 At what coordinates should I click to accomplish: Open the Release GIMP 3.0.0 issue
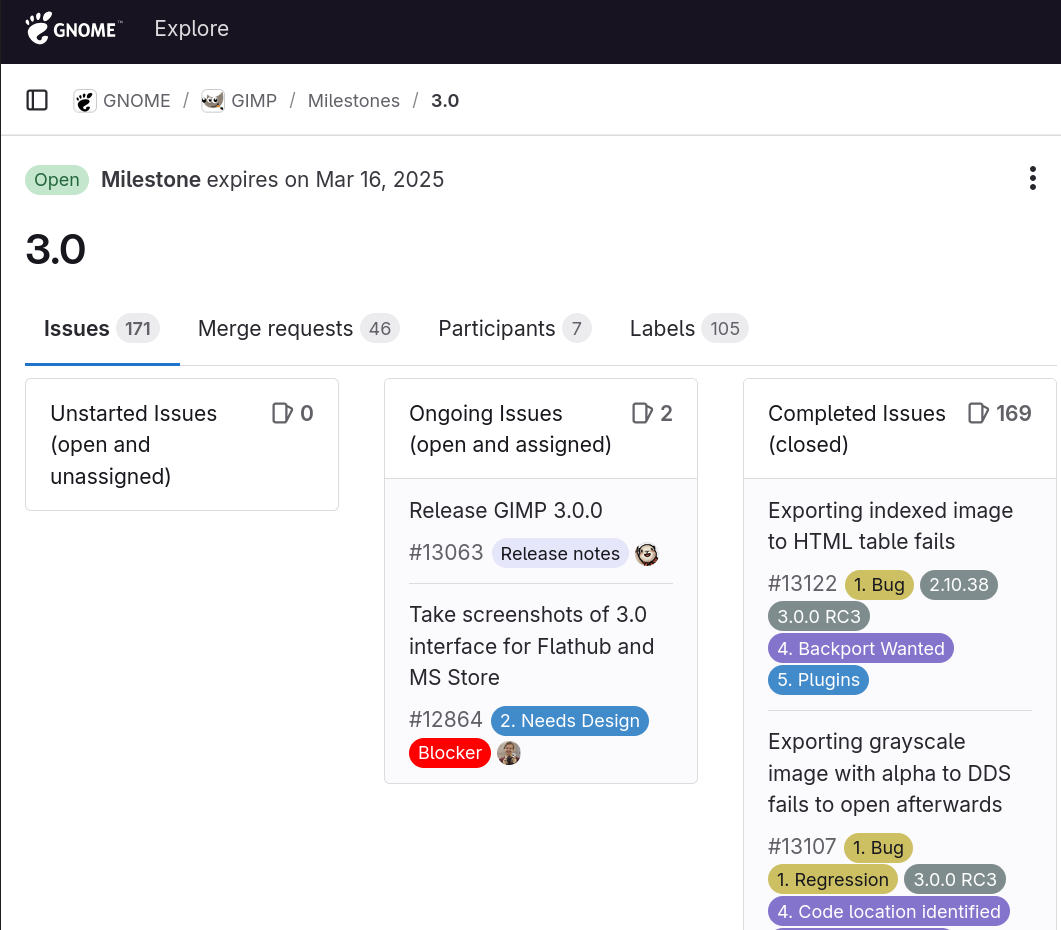[x=506, y=510]
